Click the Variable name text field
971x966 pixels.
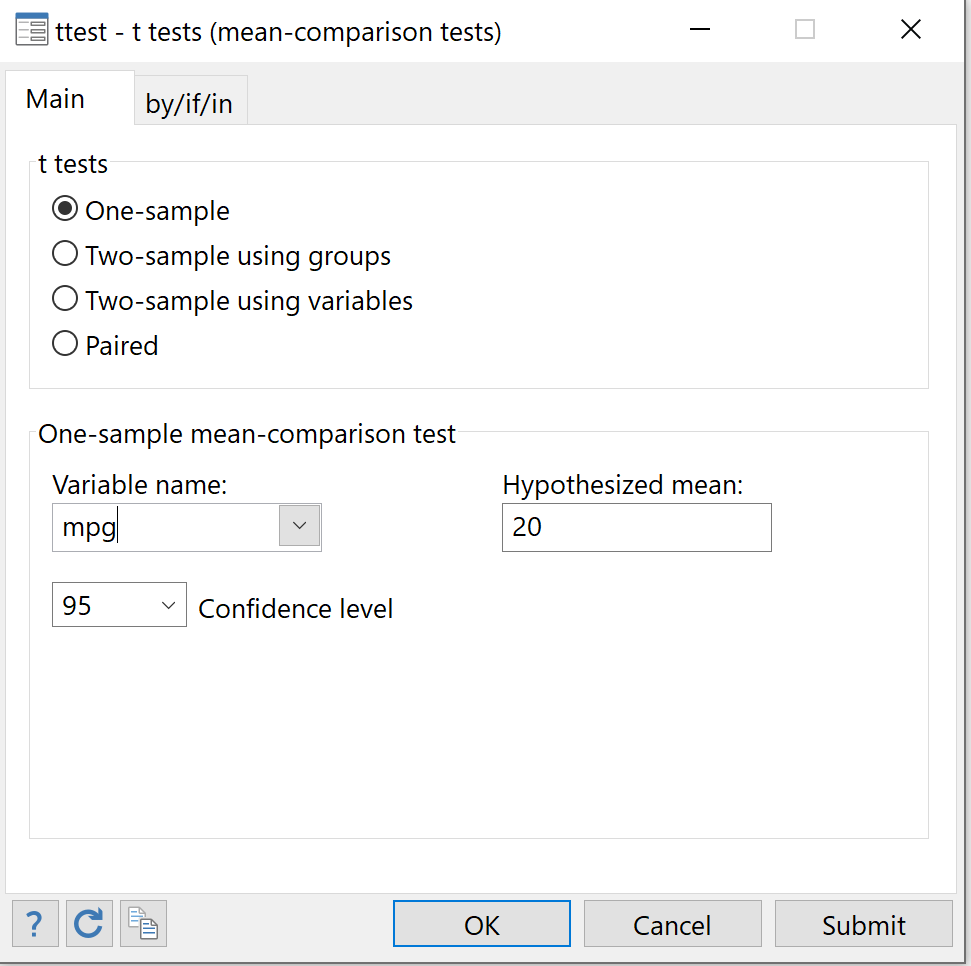(x=165, y=528)
